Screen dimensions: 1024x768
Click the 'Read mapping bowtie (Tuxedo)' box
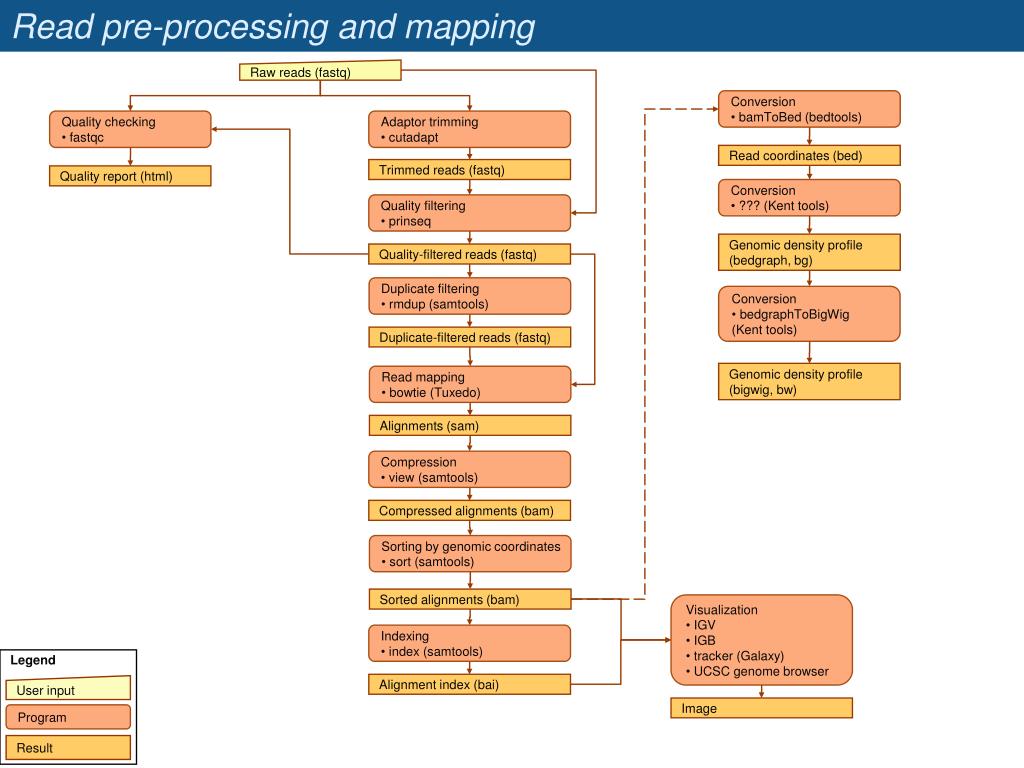pyautogui.click(x=469, y=384)
